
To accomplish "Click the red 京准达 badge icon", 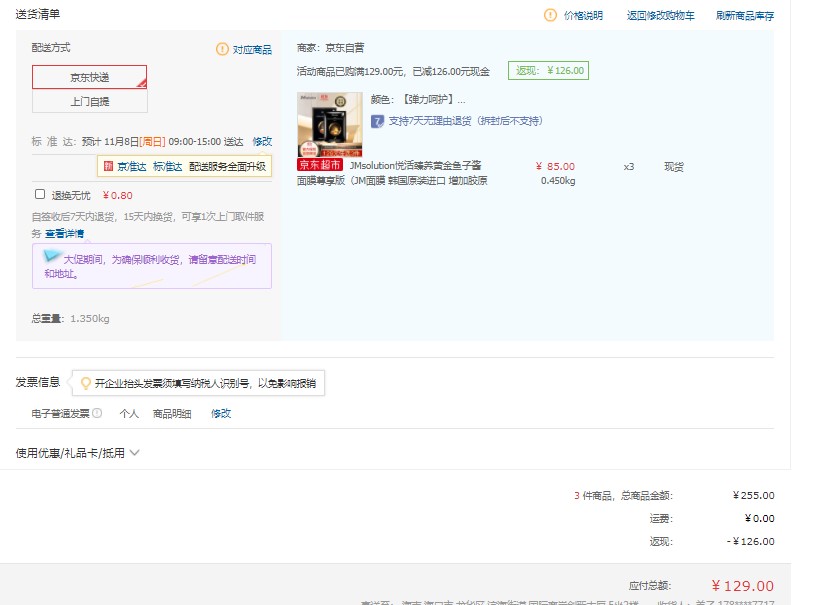I will [108, 166].
